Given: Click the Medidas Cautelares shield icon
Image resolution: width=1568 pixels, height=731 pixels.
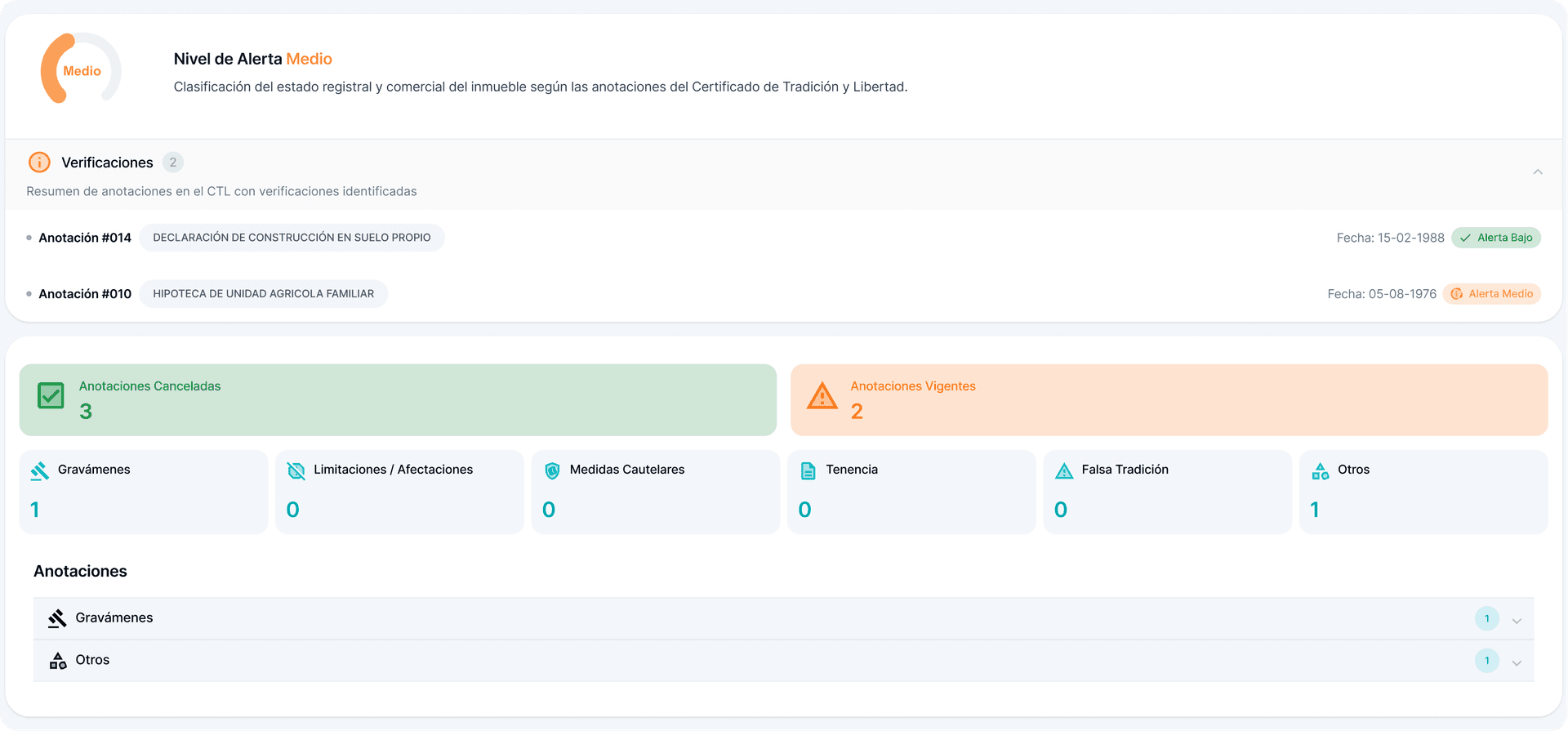Looking at the screenshot, I should click(552, 471).
